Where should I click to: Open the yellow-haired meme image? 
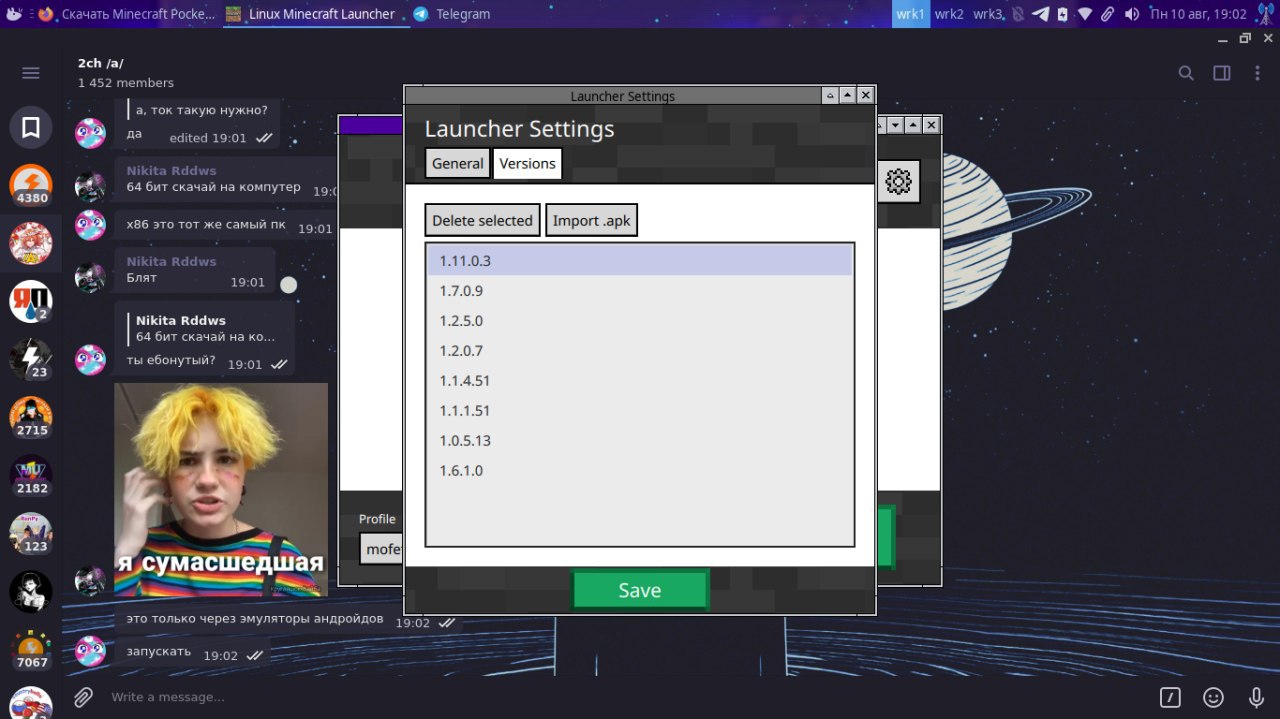coord(221,489)
